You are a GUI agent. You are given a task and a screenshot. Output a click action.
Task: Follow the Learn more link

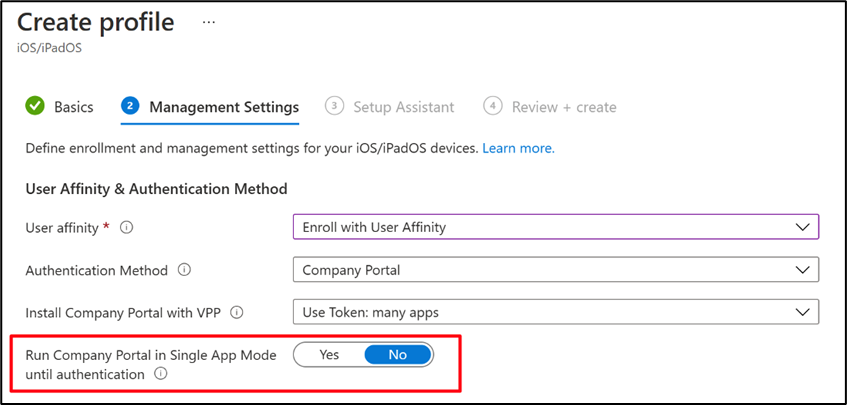click(518, 148)
